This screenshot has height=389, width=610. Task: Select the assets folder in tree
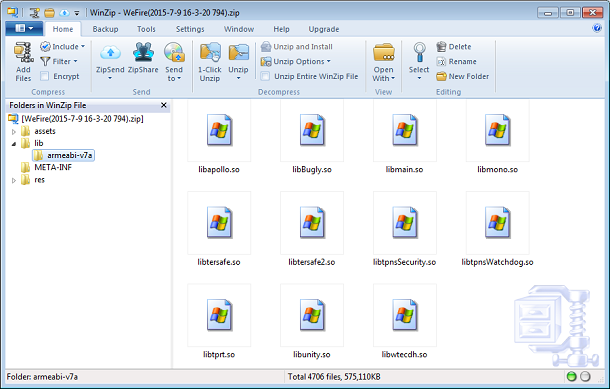pos(38,131)
